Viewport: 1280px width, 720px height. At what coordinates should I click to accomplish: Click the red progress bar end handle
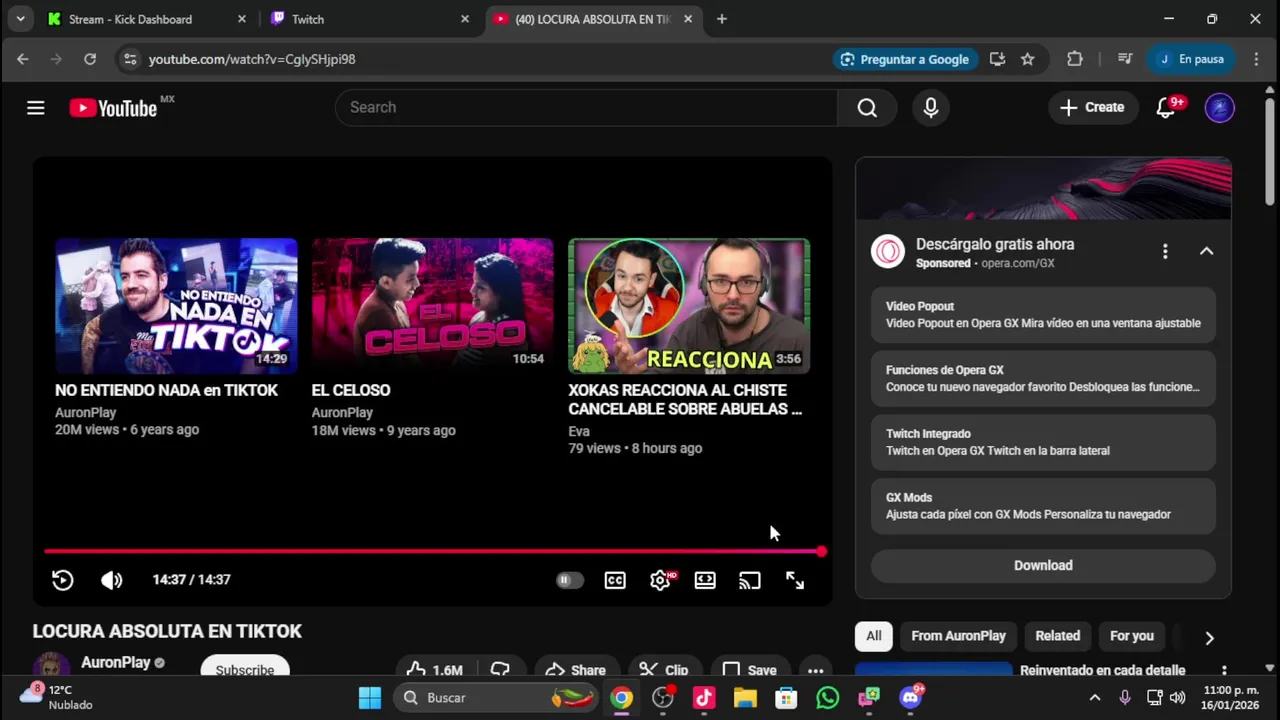click(x=821, y=551)
